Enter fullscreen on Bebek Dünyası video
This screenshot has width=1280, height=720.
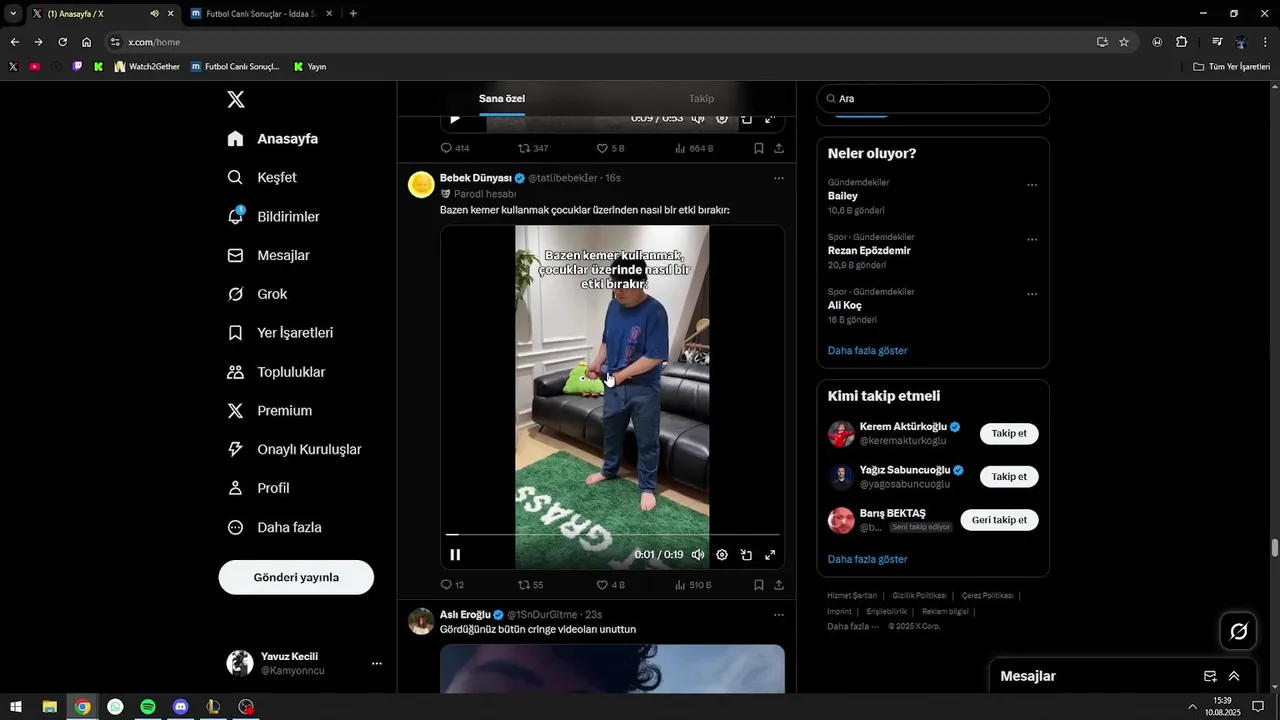pos(770,555)
